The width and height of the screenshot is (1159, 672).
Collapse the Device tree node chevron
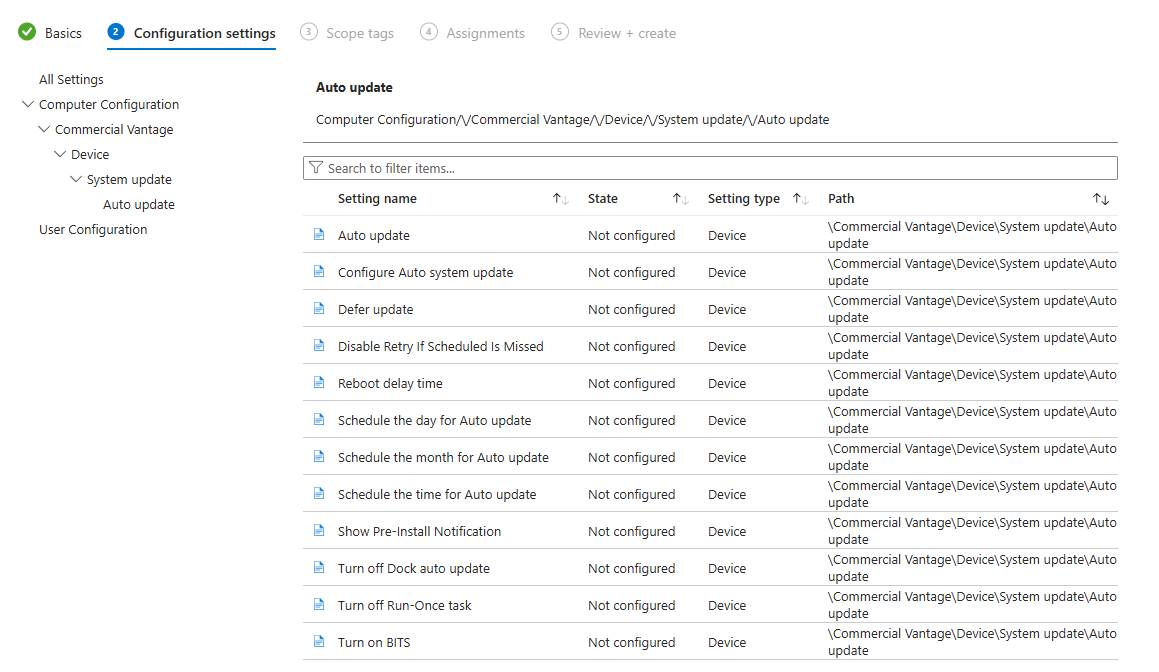coord(60,155)
